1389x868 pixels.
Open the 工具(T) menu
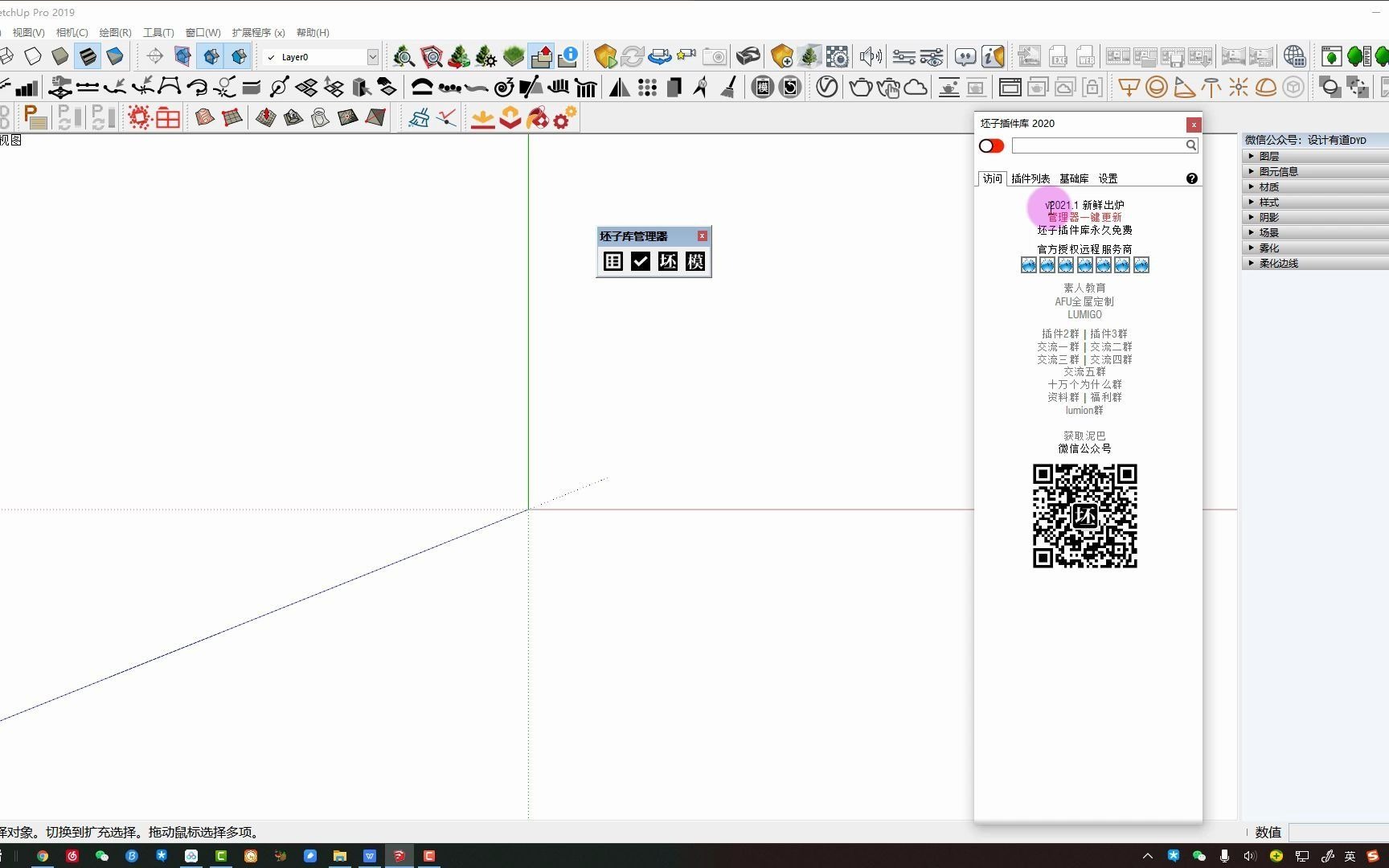158,33
